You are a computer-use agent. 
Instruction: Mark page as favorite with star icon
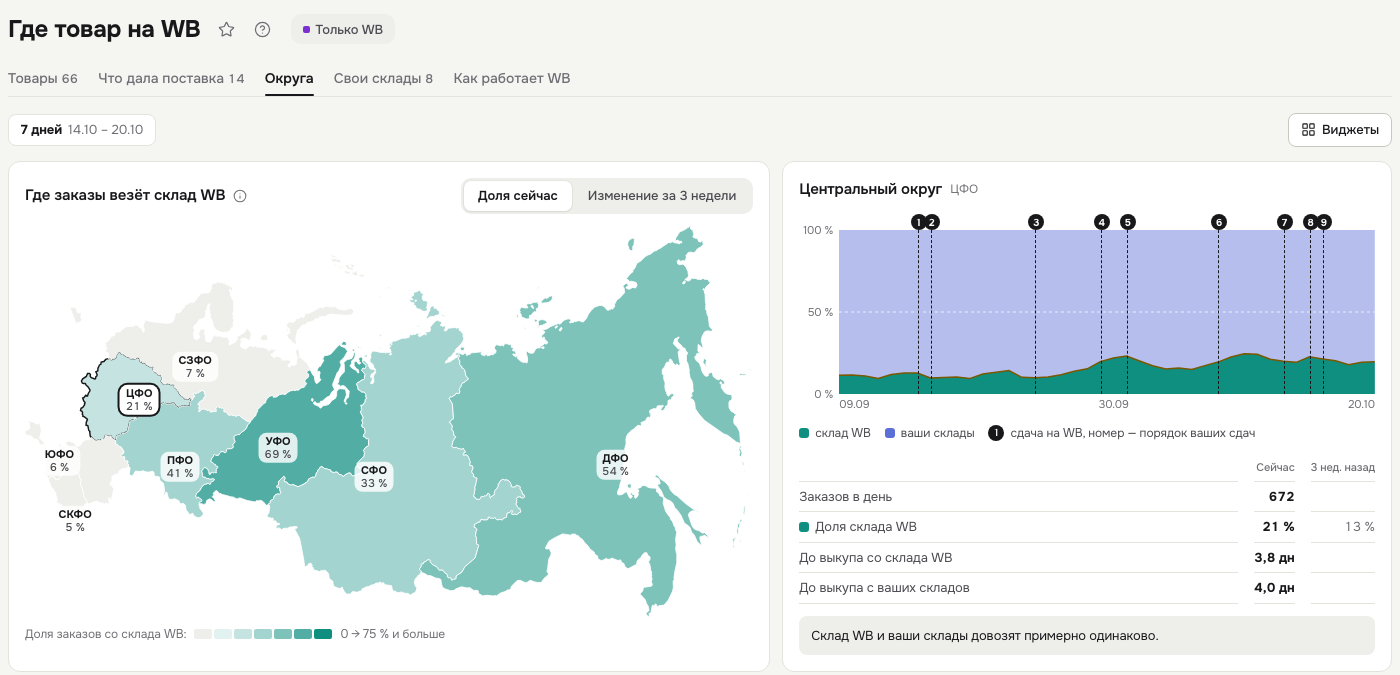click(x=227, y=30)
